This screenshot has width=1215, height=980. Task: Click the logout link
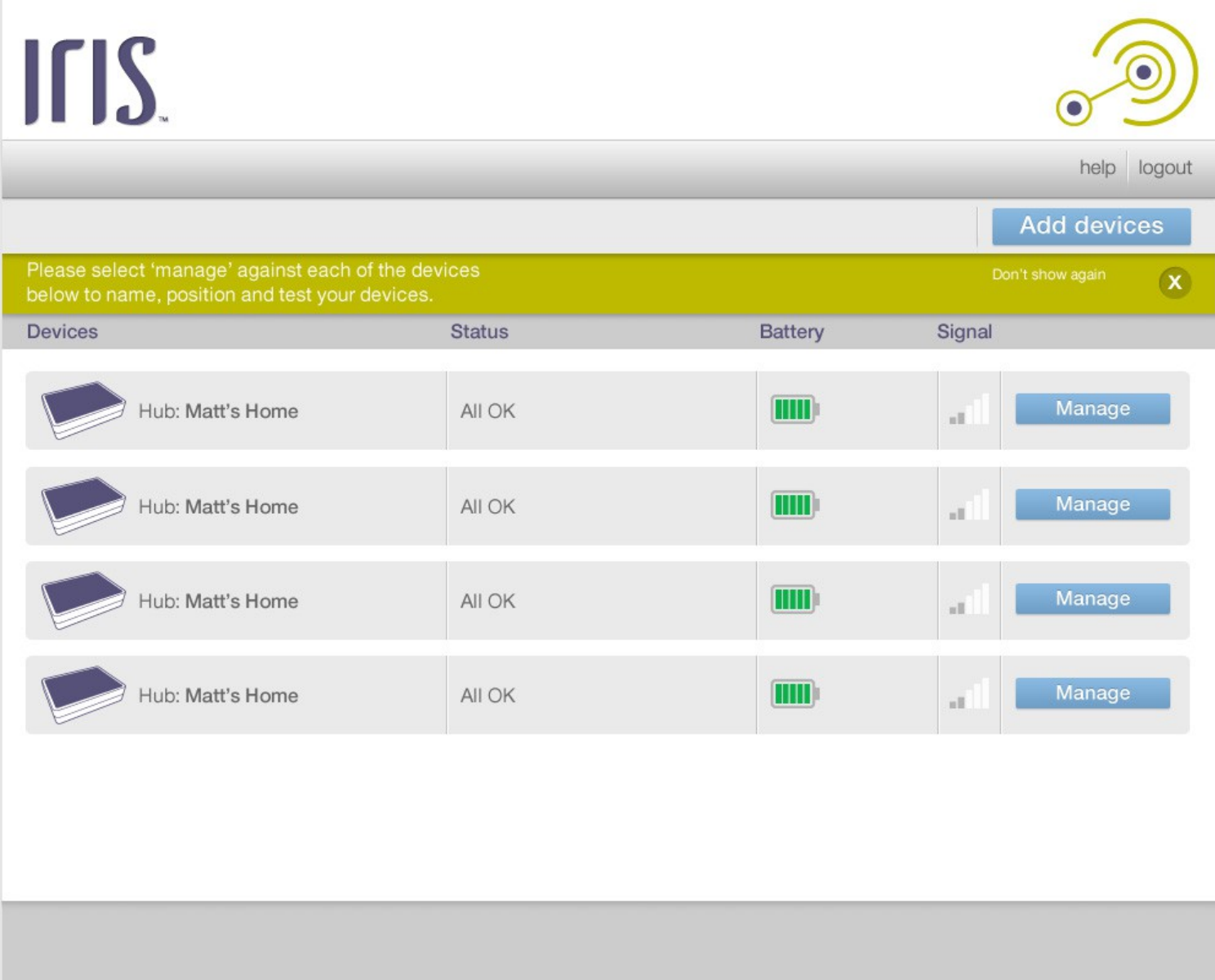tap(1164, 167)
